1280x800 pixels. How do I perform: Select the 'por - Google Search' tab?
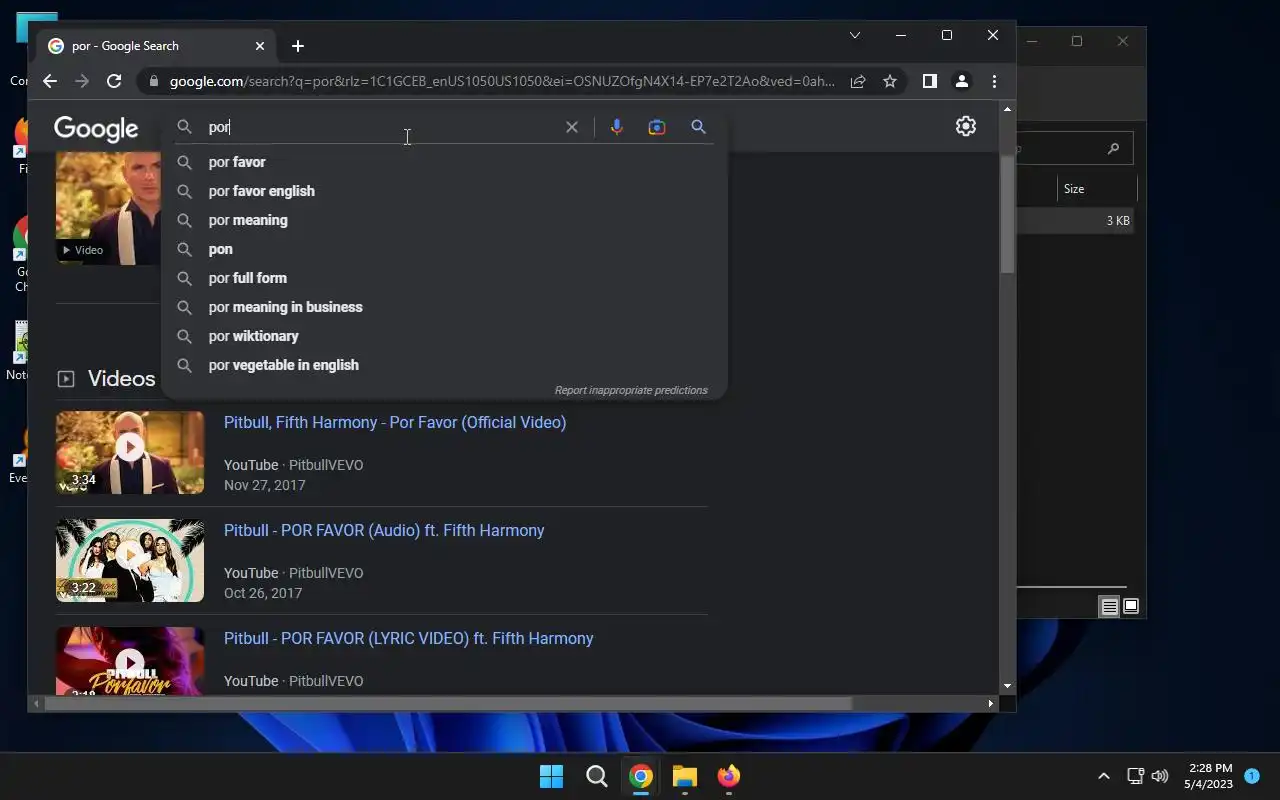[157, 46]
